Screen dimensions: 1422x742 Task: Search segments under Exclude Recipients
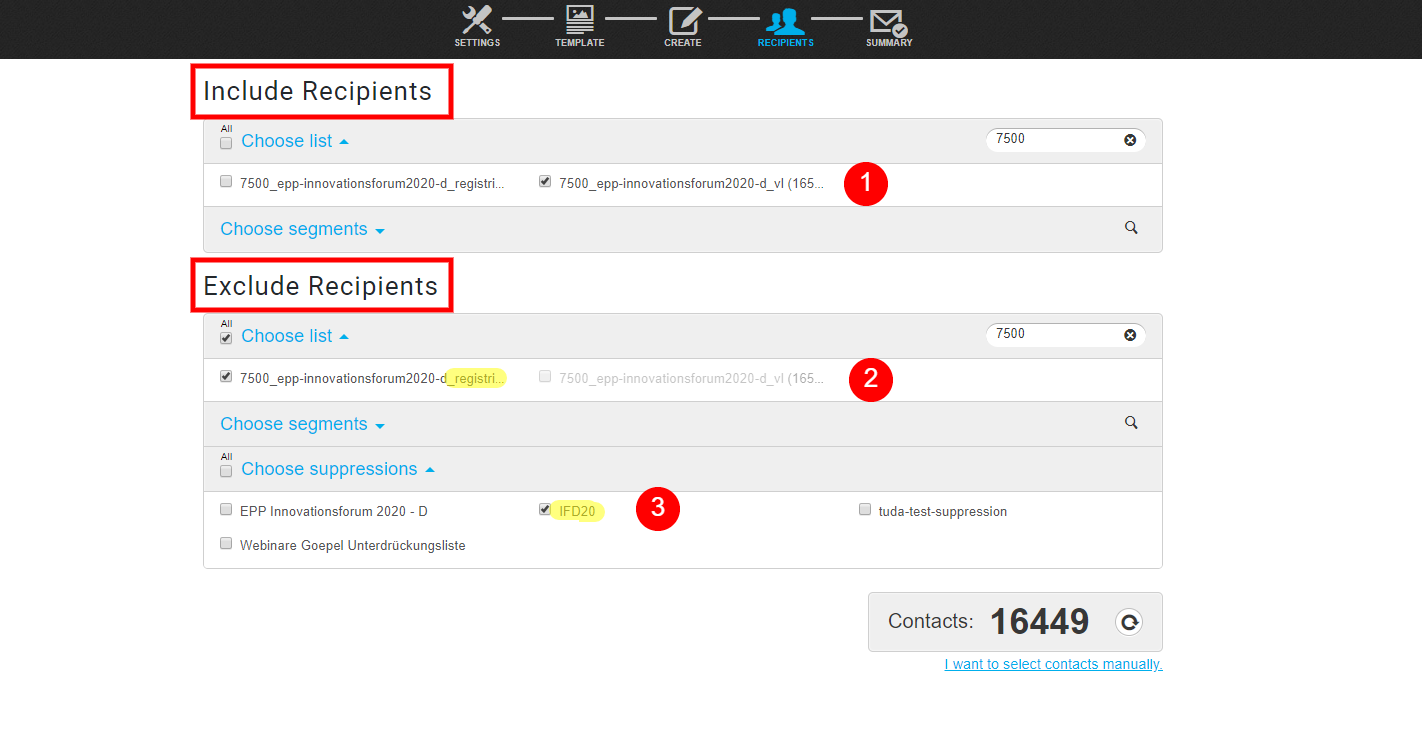[1131, 423]
